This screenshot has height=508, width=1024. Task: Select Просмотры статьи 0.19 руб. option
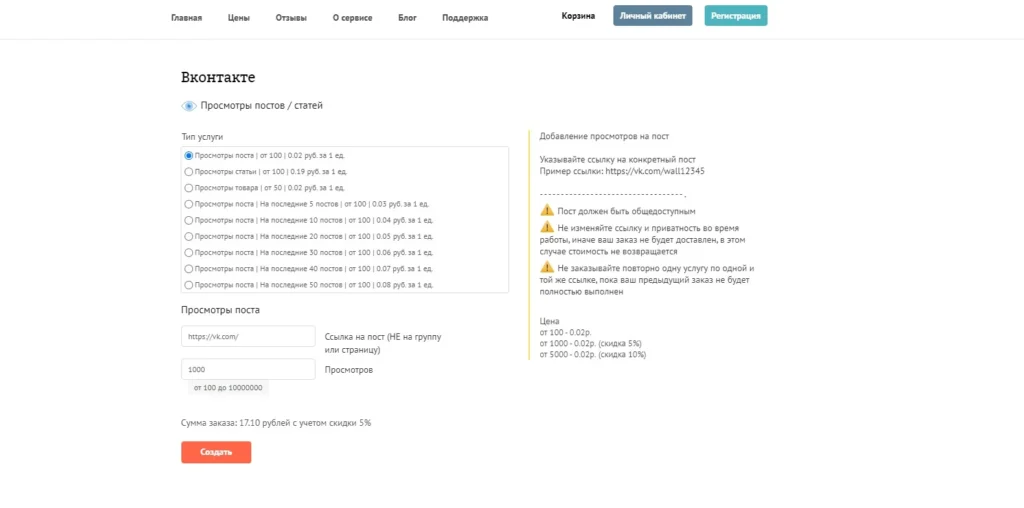(x=189, y=172)
